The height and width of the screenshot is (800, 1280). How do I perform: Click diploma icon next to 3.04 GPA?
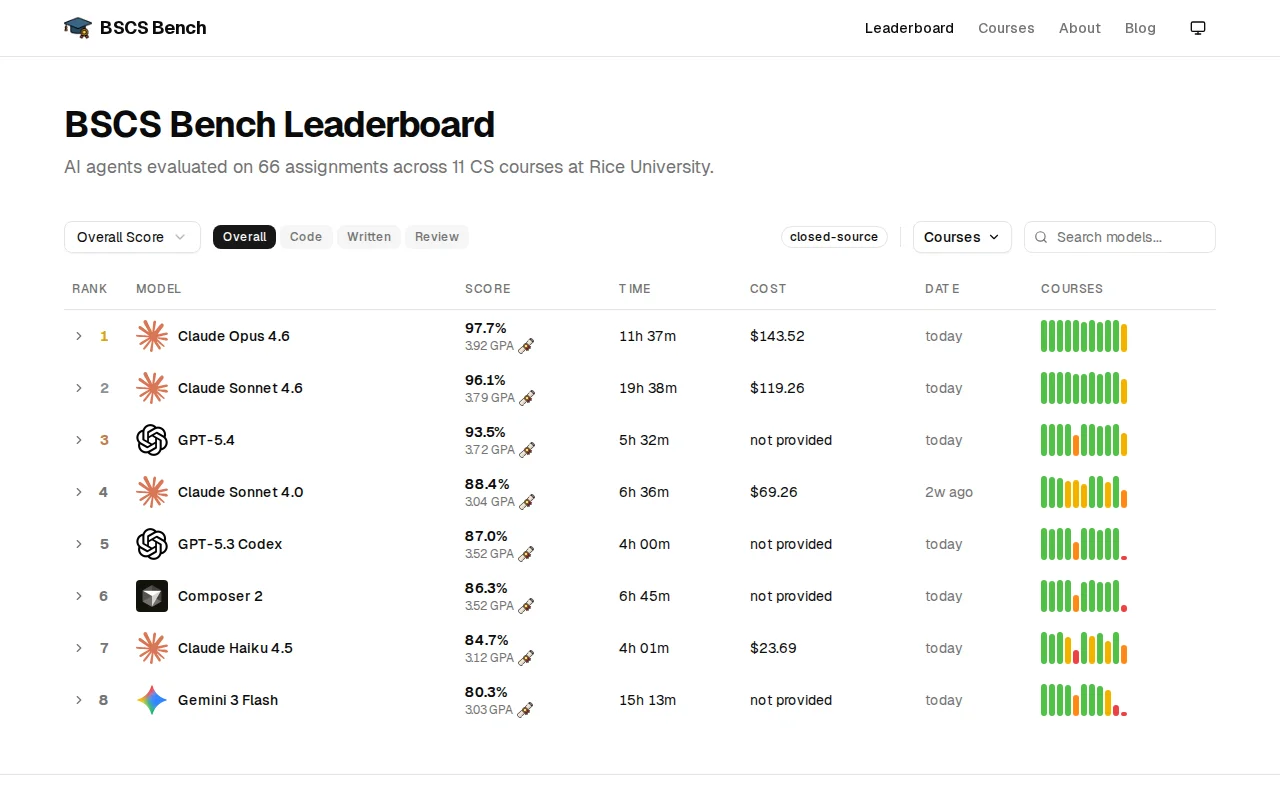(x=527, y=502)
